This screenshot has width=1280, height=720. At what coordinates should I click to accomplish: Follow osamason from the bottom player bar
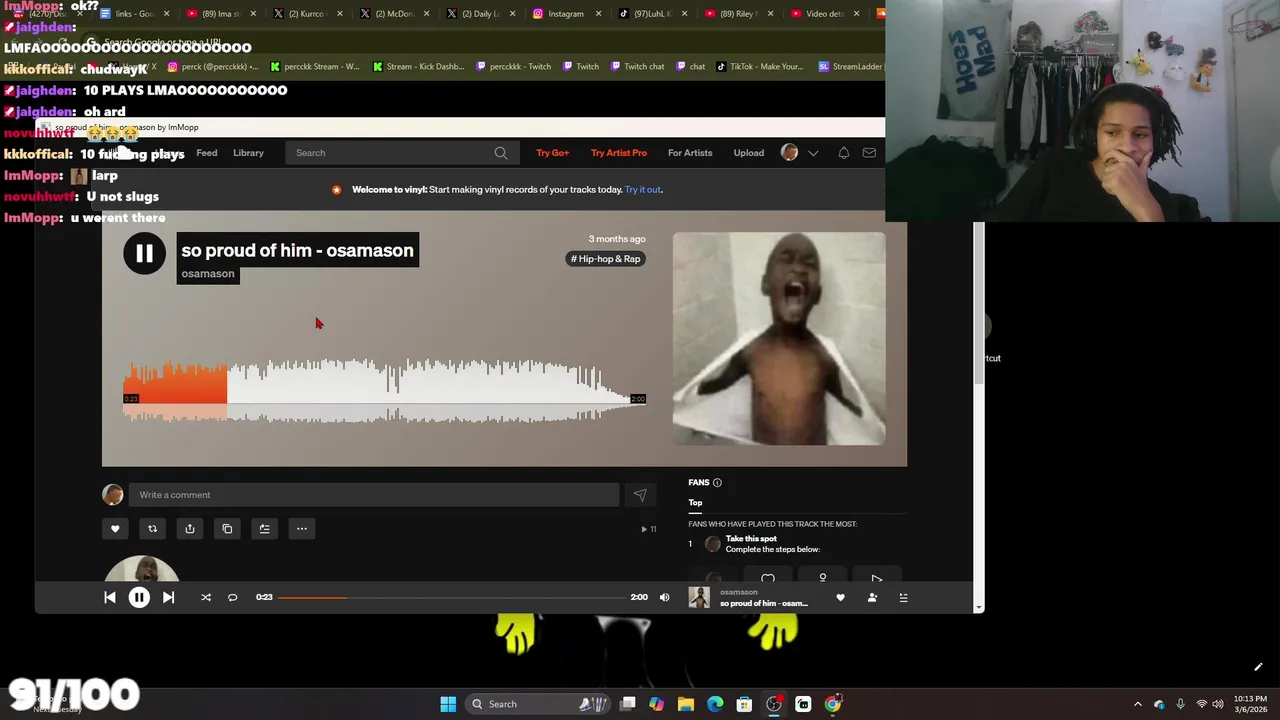872,597
